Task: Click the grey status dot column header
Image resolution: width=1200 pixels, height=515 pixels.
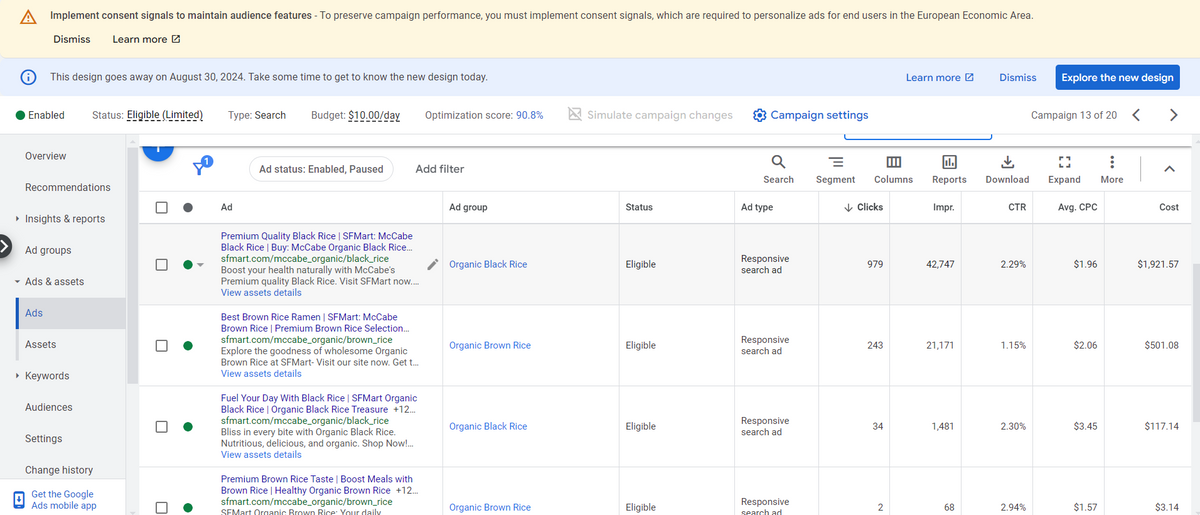Action: point(188,207)
